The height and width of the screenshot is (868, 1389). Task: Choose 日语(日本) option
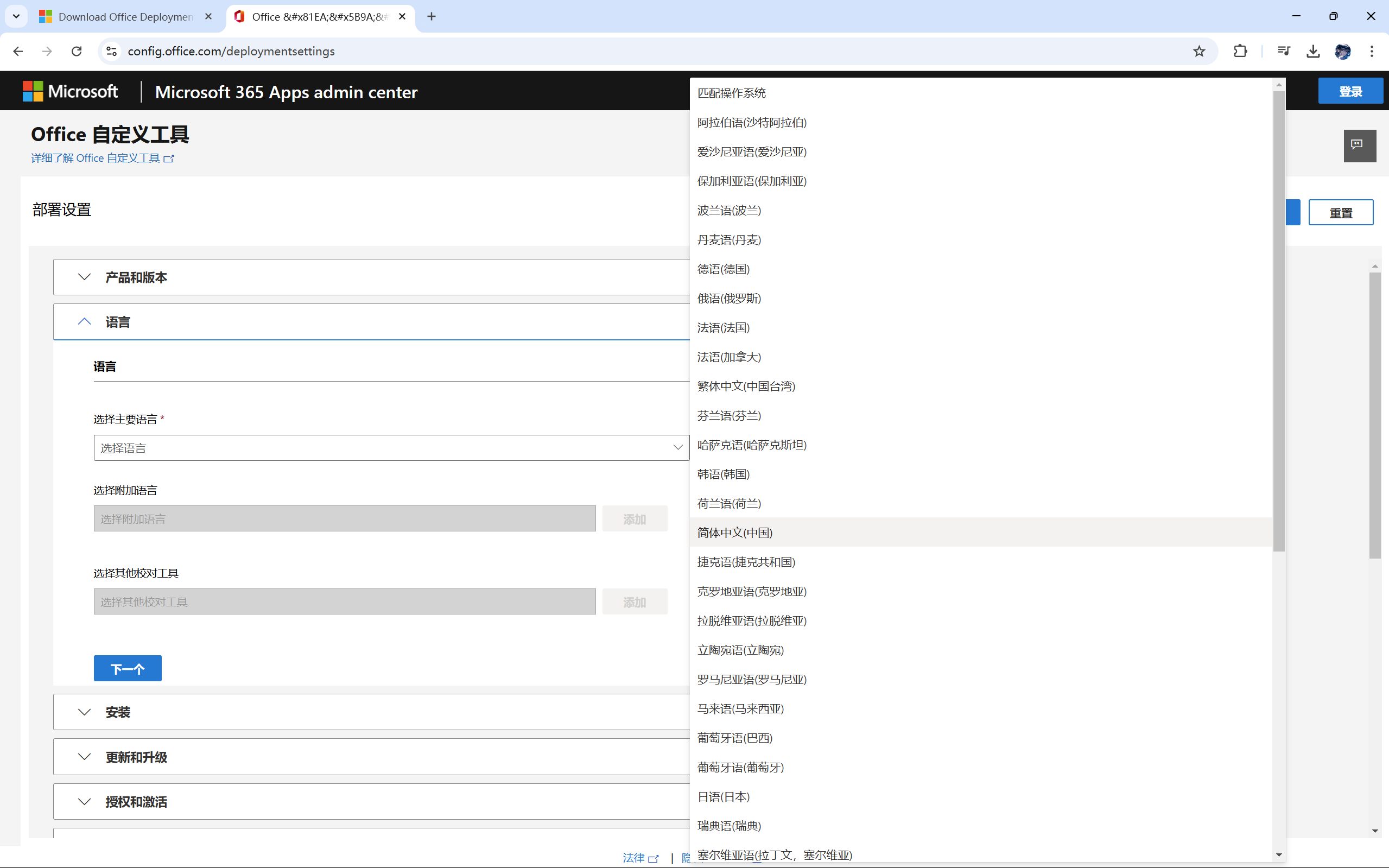point(981,796)
